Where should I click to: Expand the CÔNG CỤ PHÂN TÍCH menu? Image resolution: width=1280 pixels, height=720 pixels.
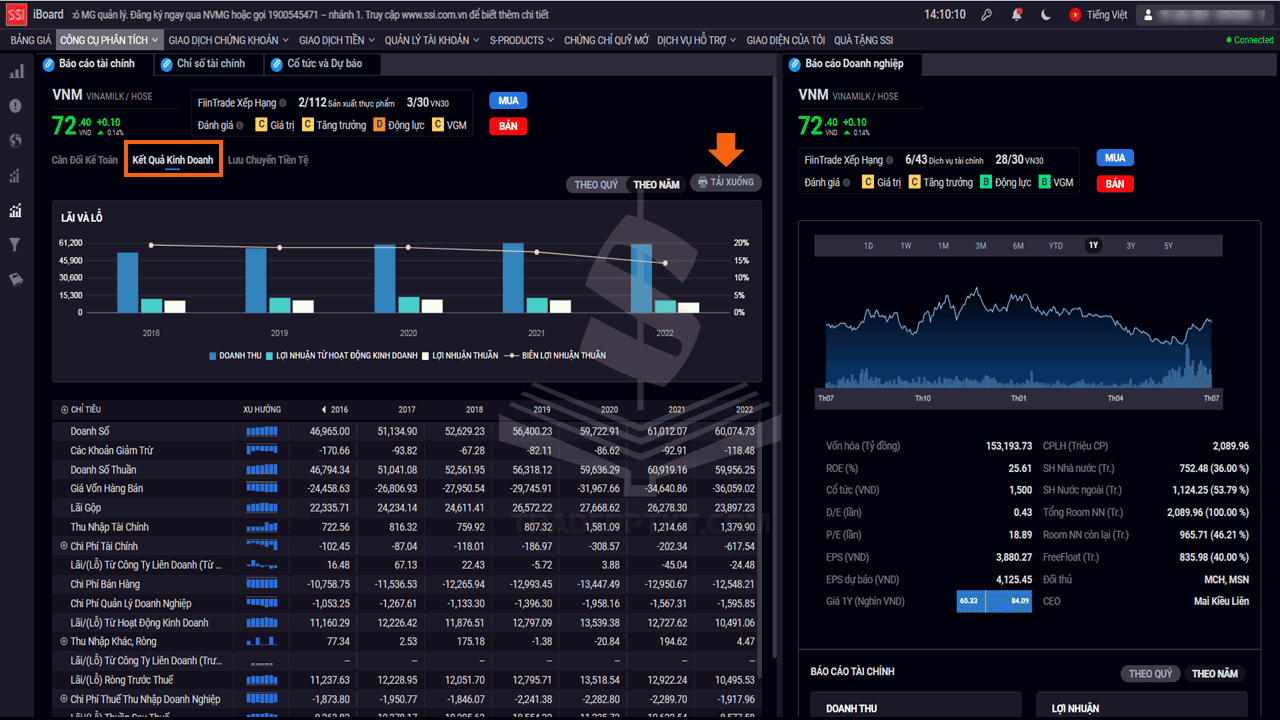pyautogui.click(x=109, y=40)
